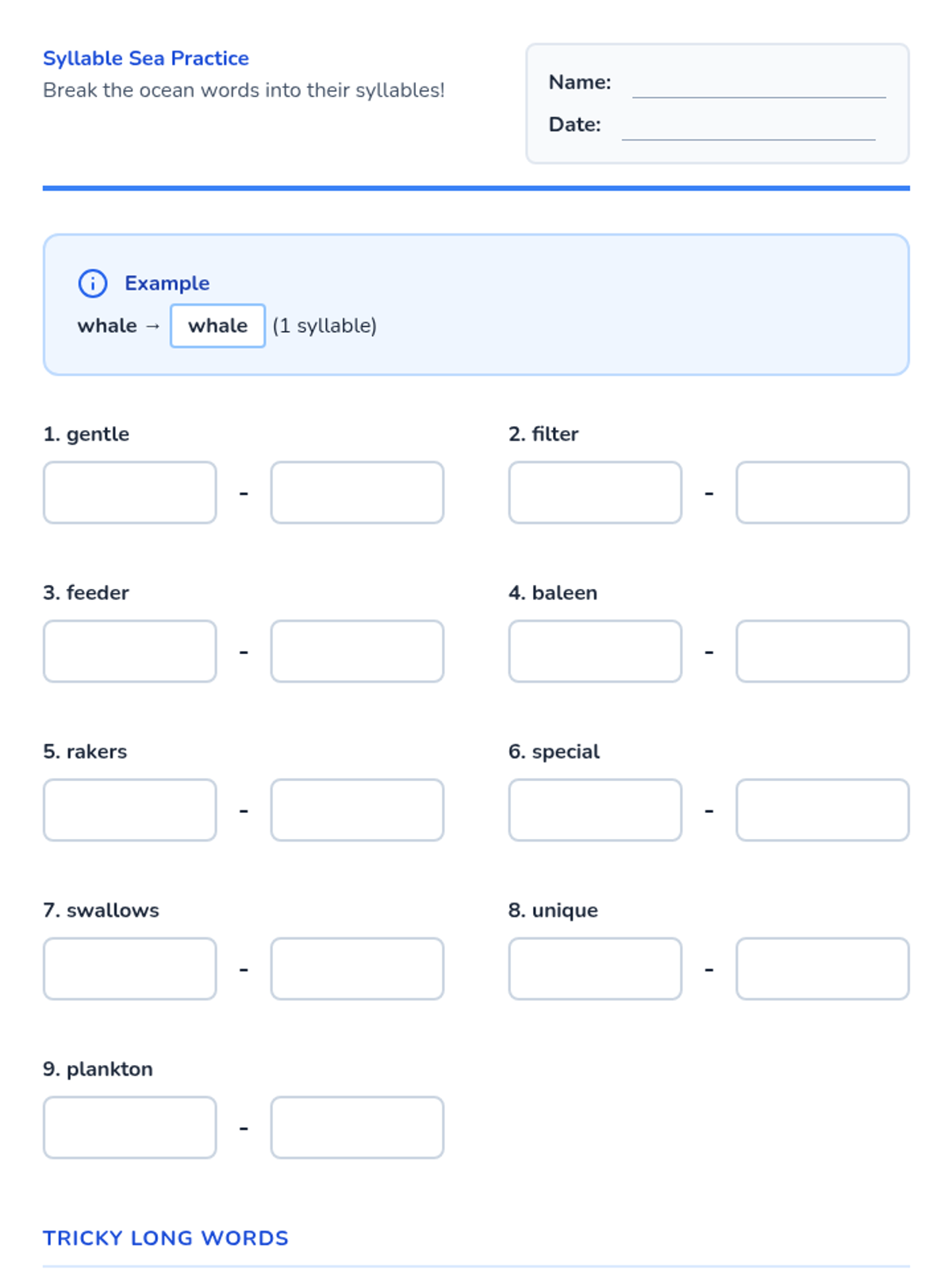Select the first syllable box for gentle
This screenshot has width=952, height=1270.
130,492
